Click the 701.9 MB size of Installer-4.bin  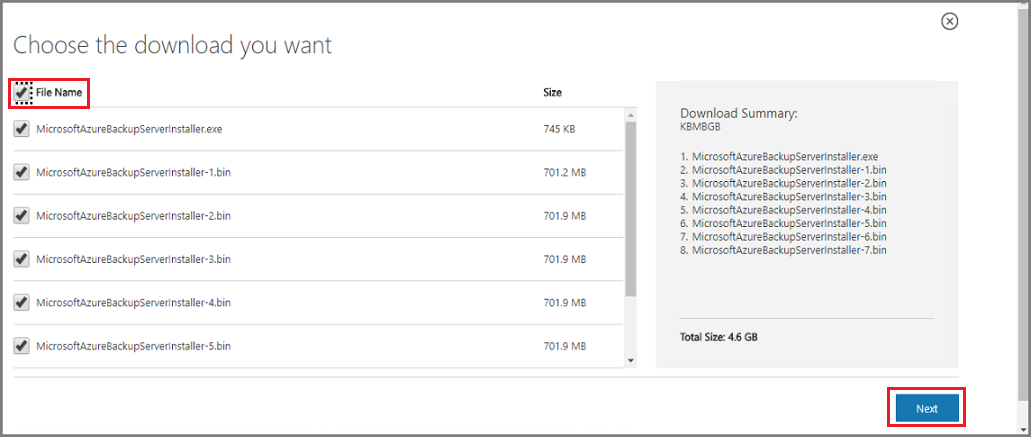pyautogui.click(x=564, y=302)
